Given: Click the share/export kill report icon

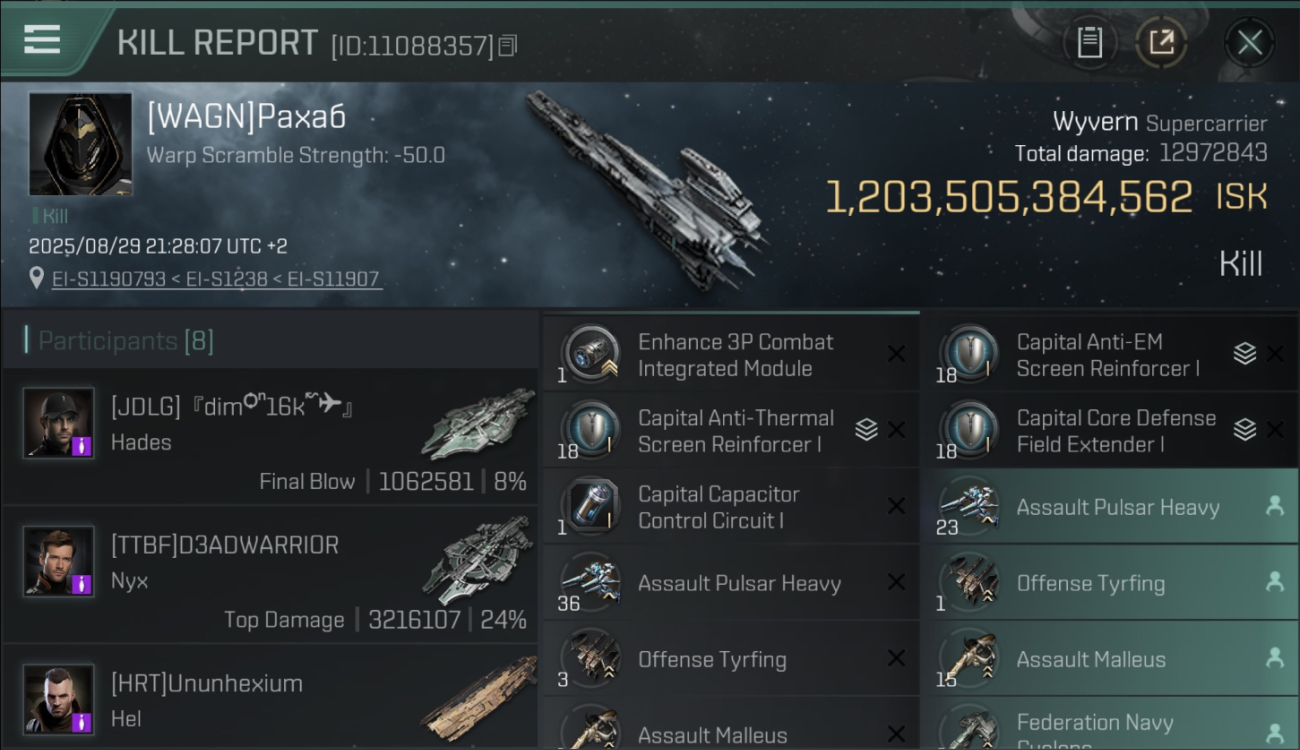Looking at the screenshot, I should point(1161,42).
